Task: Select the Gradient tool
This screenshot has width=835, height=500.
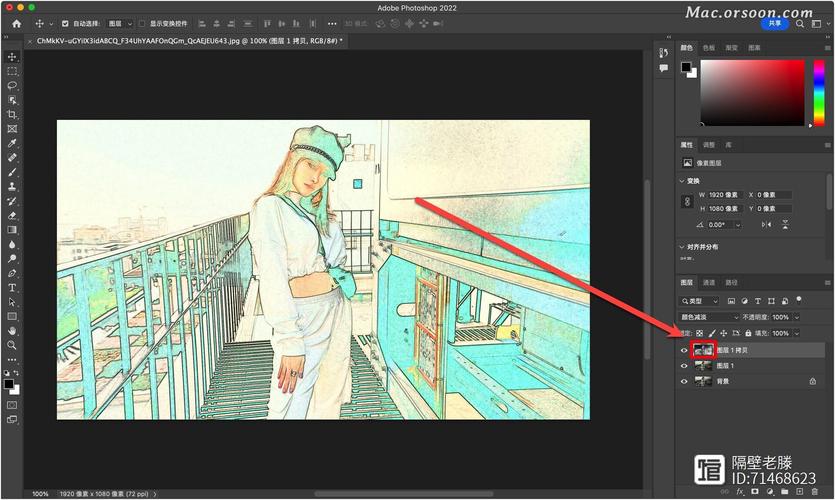Action: (12, 230)
